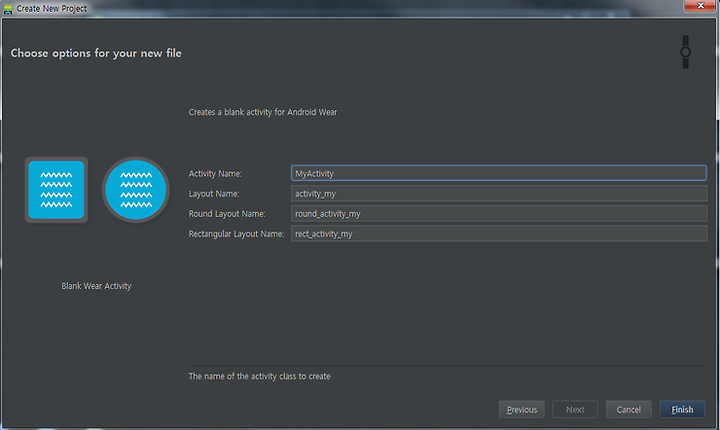Screen dimensions: 720x430
Task: Click the Rectangular Layout Name field
Action: tap(499, 234)
